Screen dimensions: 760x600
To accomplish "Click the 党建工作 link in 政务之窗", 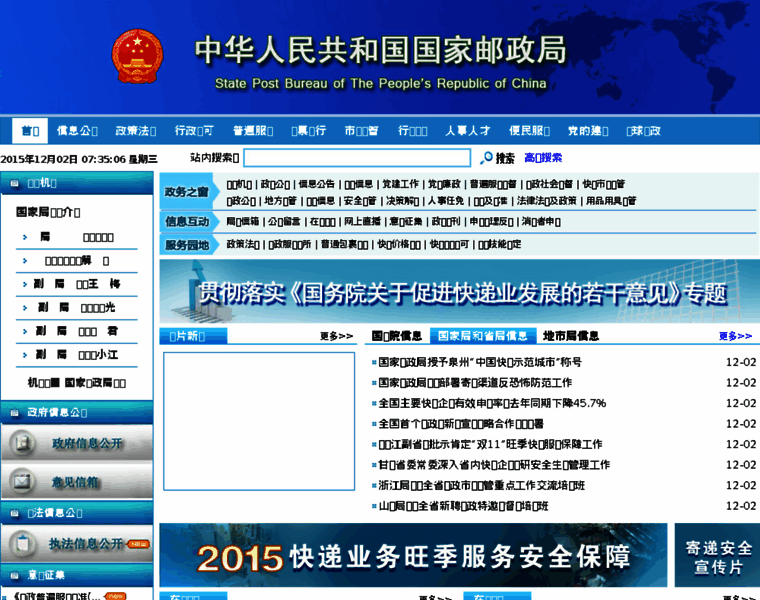I will [400, 184].
